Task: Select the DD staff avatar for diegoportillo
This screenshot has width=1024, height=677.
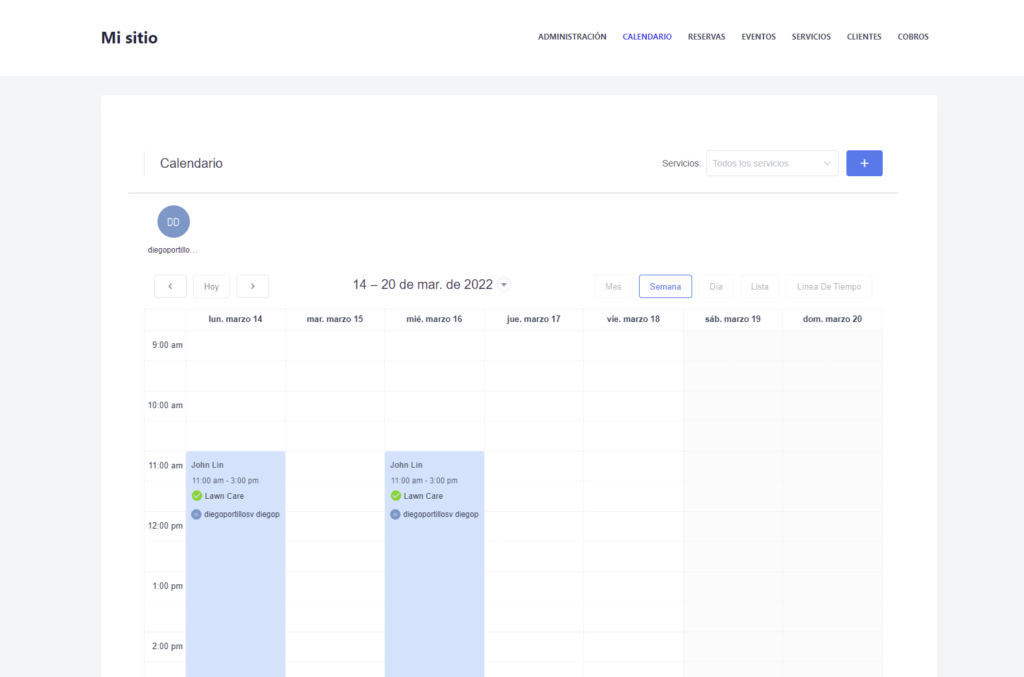Action: coord(173,220)
